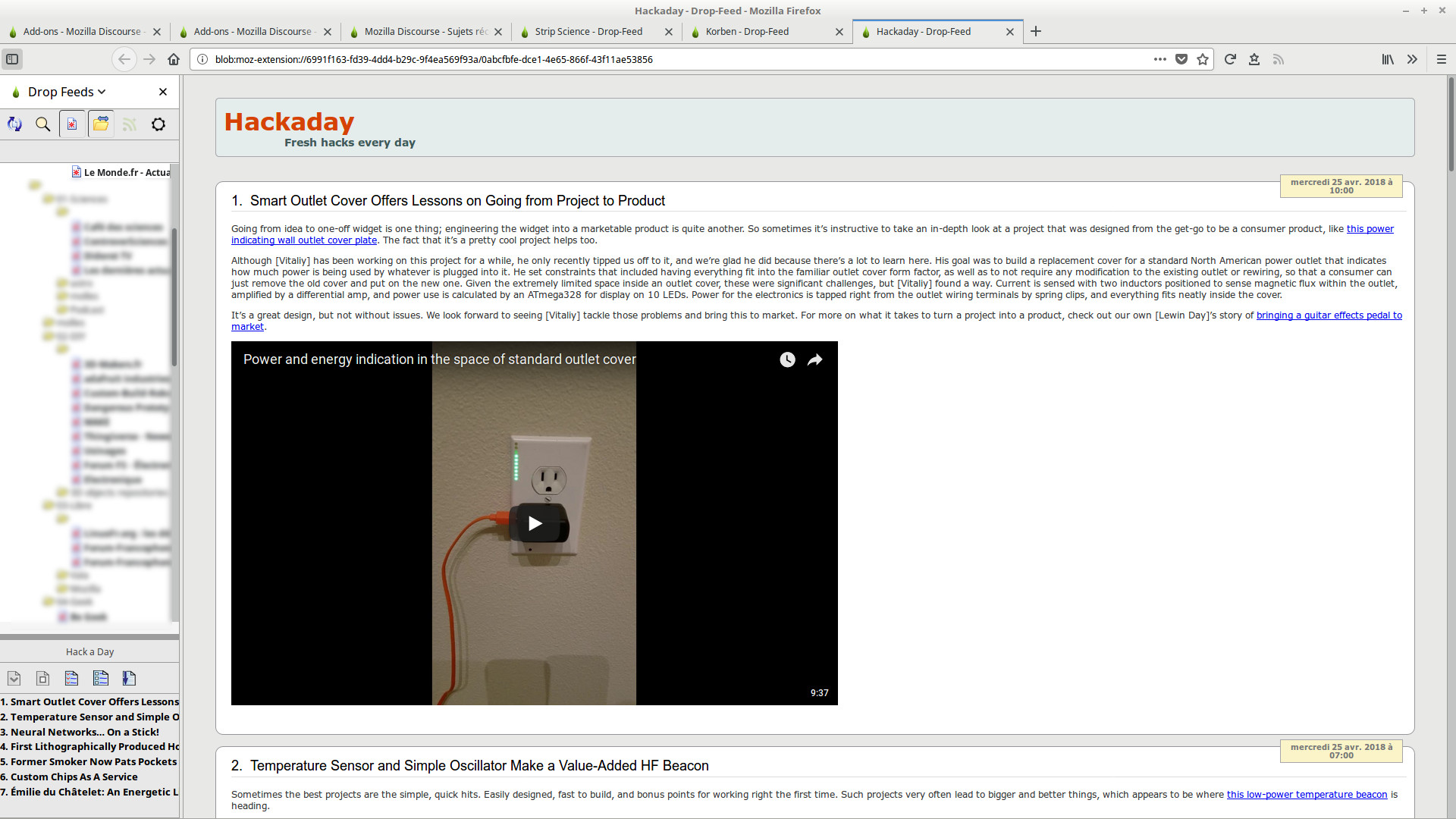Open page actions three-dots menu
This screenshot has width=1456, height=819.
(1159, 59)
